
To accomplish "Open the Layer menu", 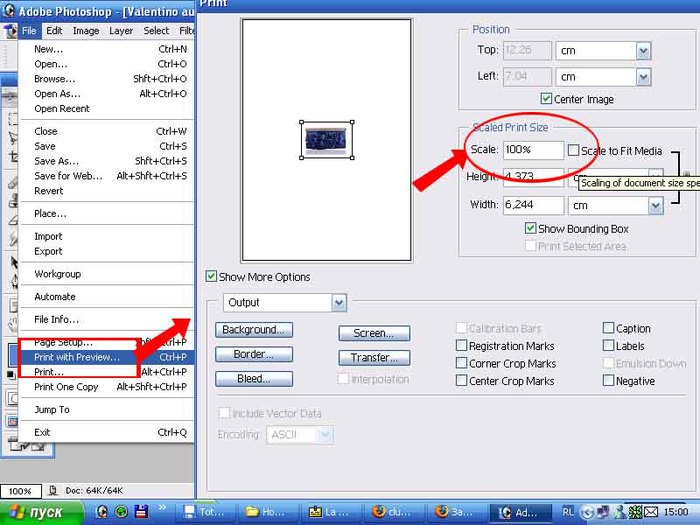I will 121,31.
